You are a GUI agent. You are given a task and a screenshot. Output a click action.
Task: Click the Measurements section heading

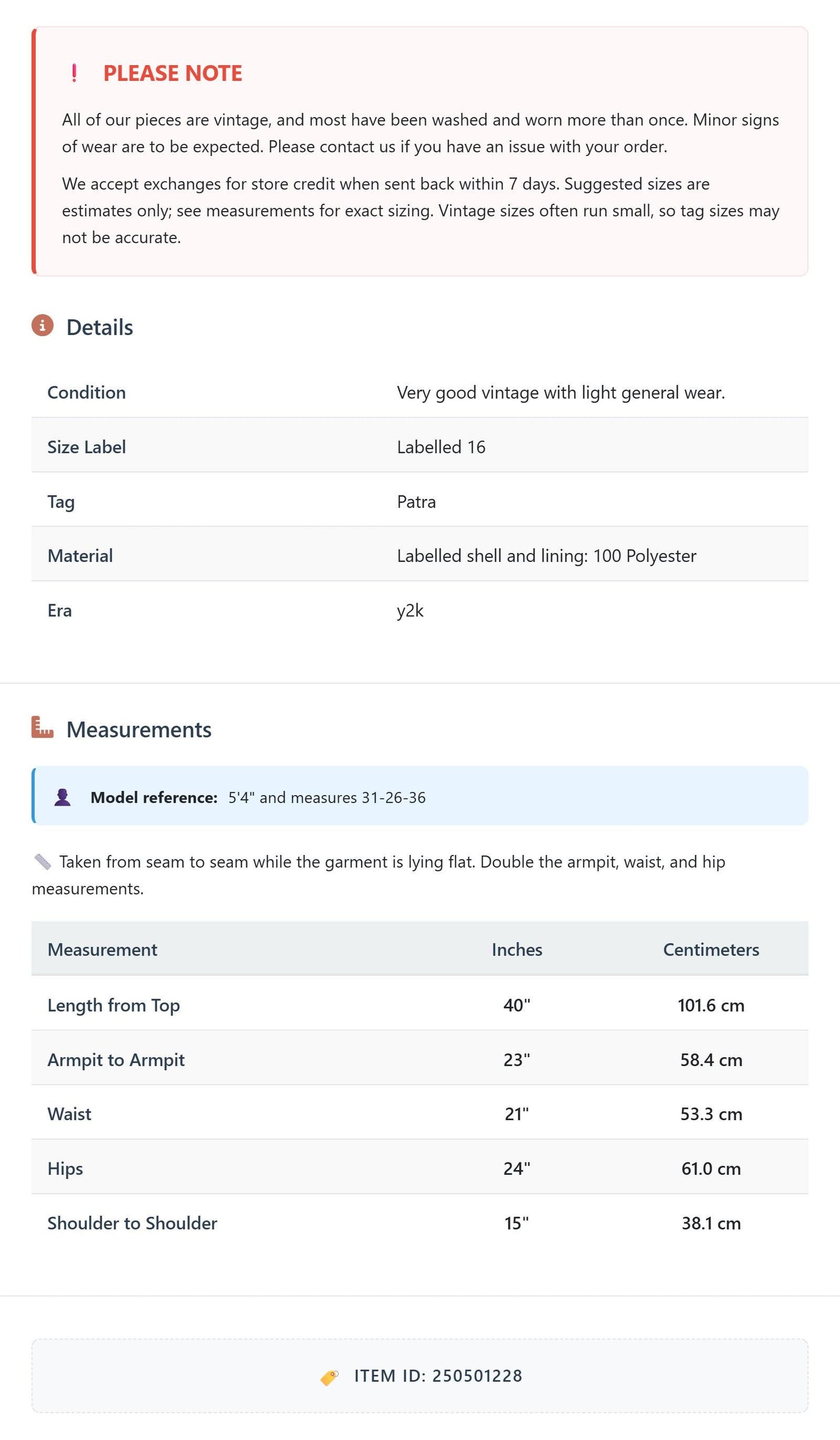(x=139, y=729)
